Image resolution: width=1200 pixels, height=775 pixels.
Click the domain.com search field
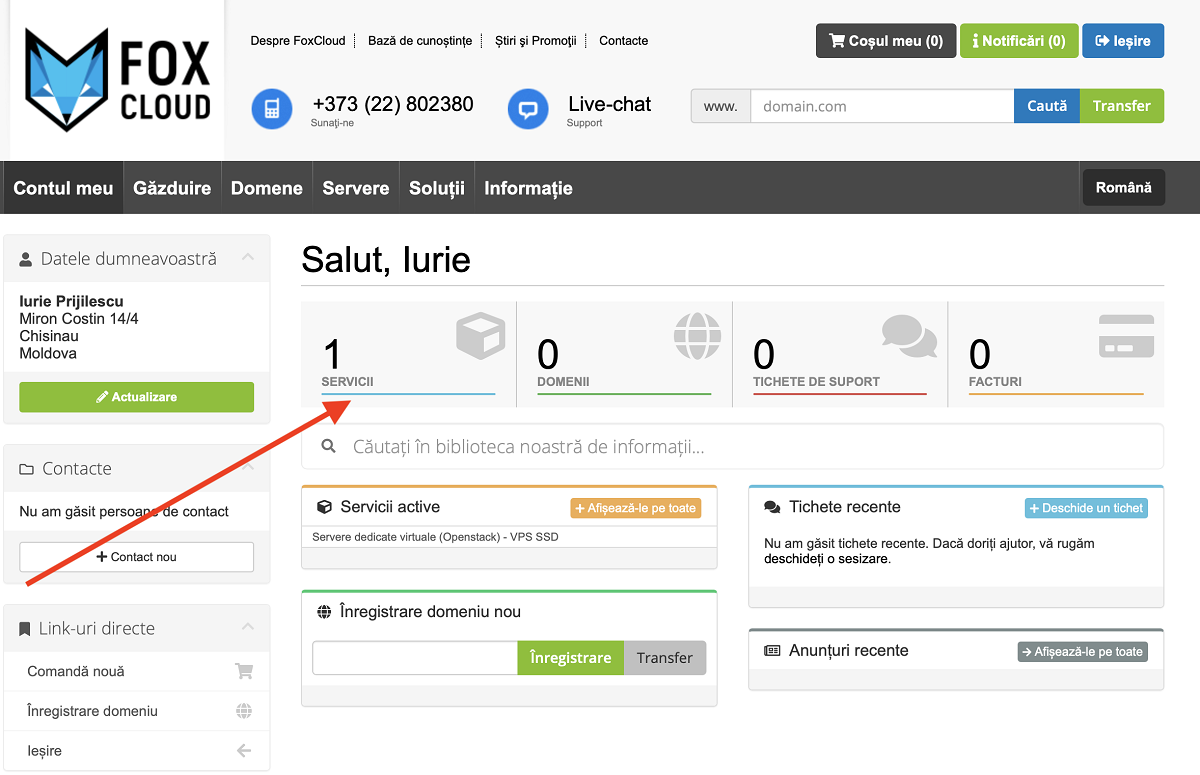(881, 106)
